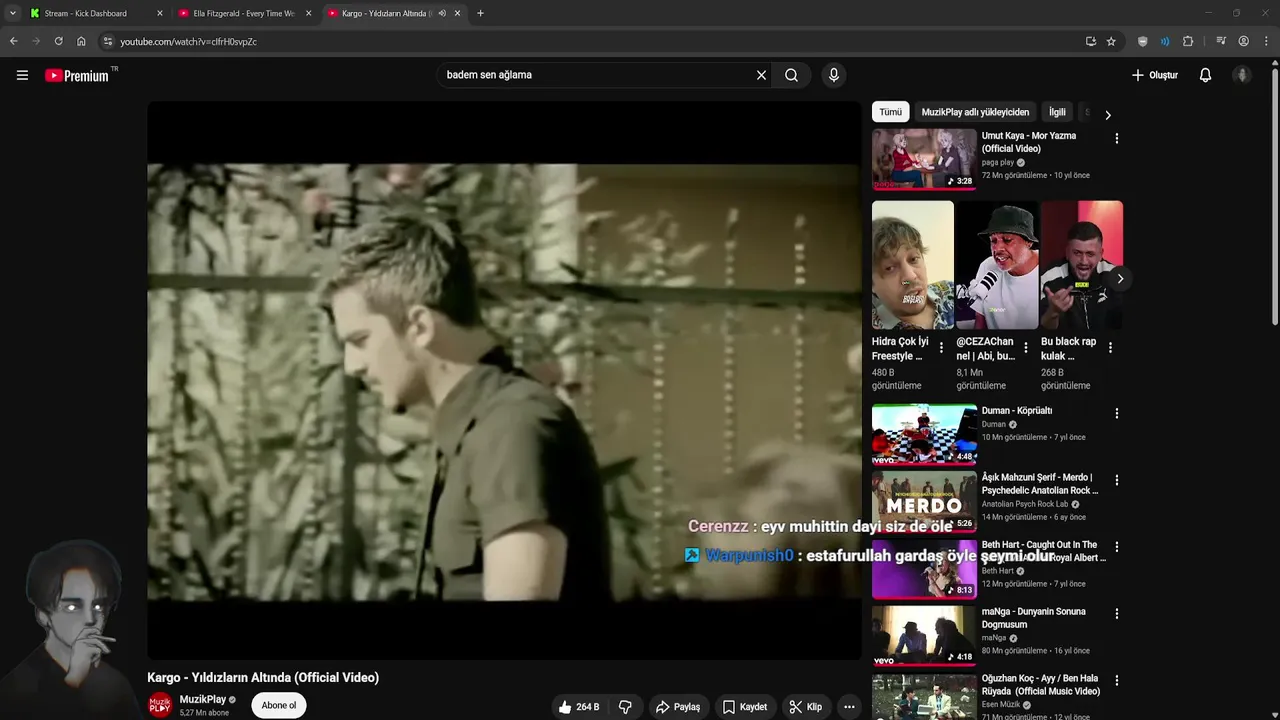Open options for Umut Kaya - Mor Yazma
1280x720 pixels.
[x=1117, y=139]
